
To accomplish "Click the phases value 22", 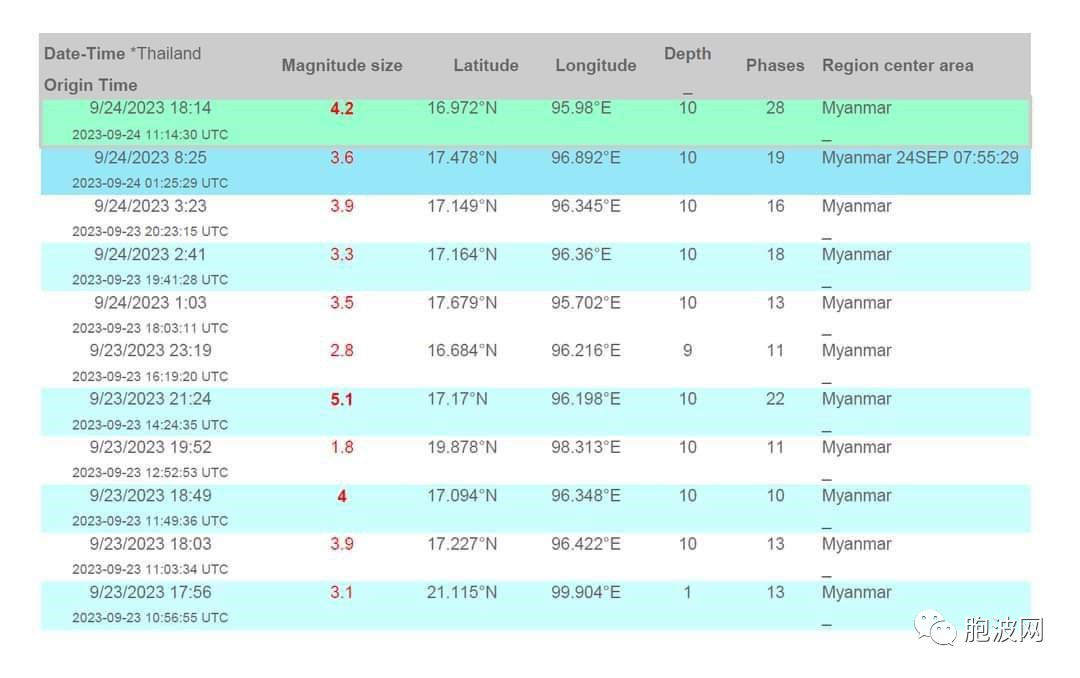I will 775,399.
